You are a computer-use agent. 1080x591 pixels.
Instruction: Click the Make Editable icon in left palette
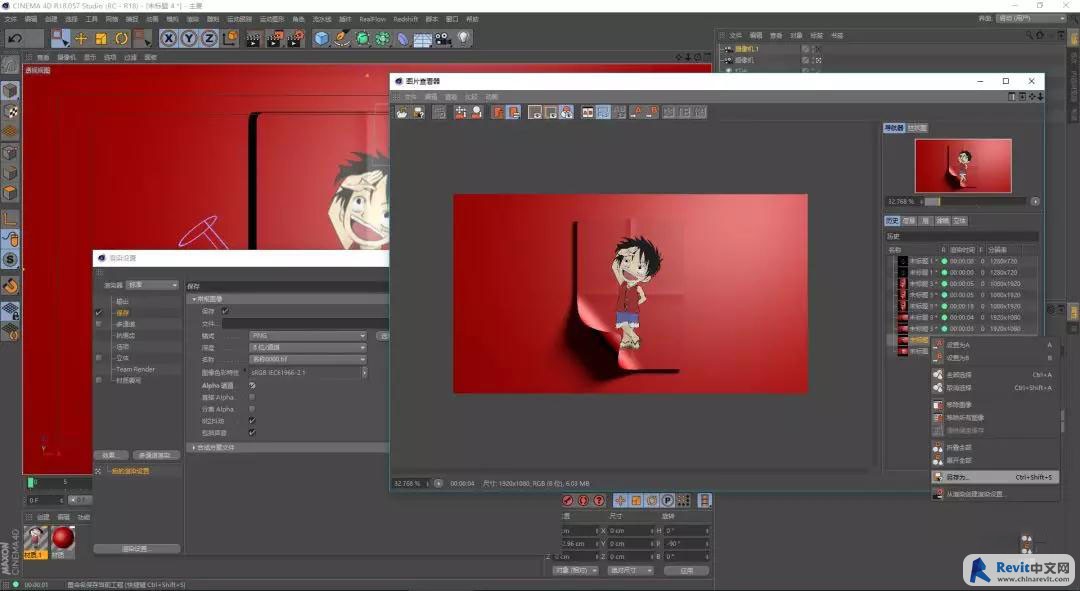click(10, 66)
